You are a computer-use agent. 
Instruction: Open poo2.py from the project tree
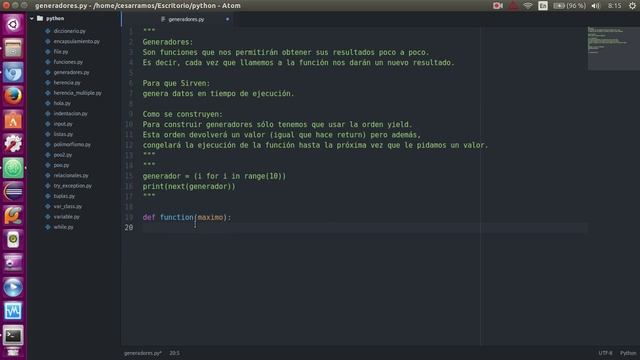pyautogui.click(x=62, y=155)
